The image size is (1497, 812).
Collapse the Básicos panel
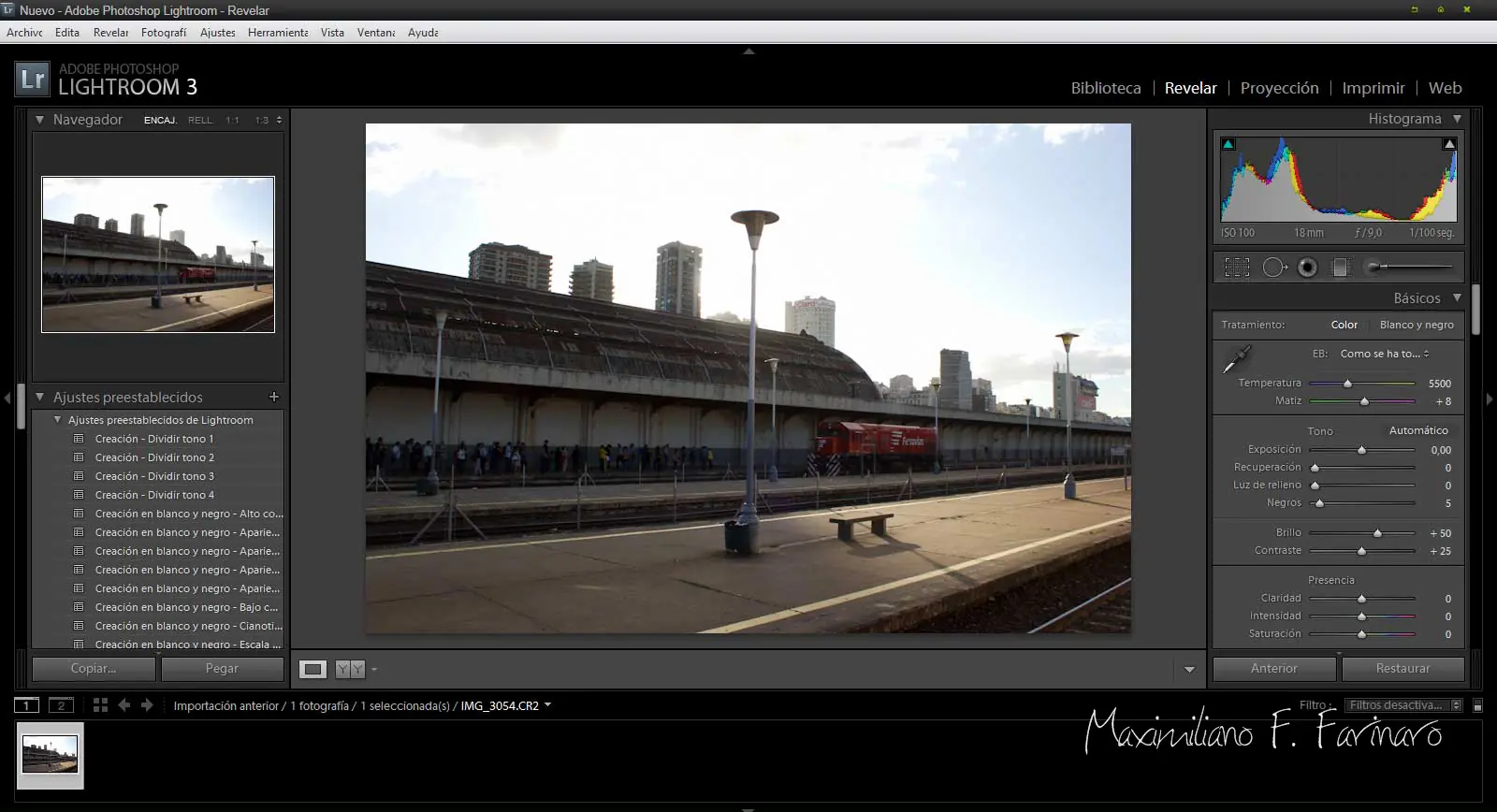1457,297
